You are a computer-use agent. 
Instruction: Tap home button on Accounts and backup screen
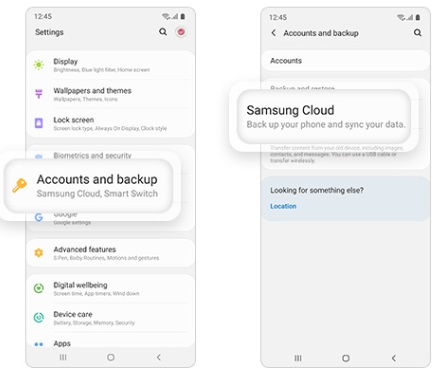click(346, 358)
